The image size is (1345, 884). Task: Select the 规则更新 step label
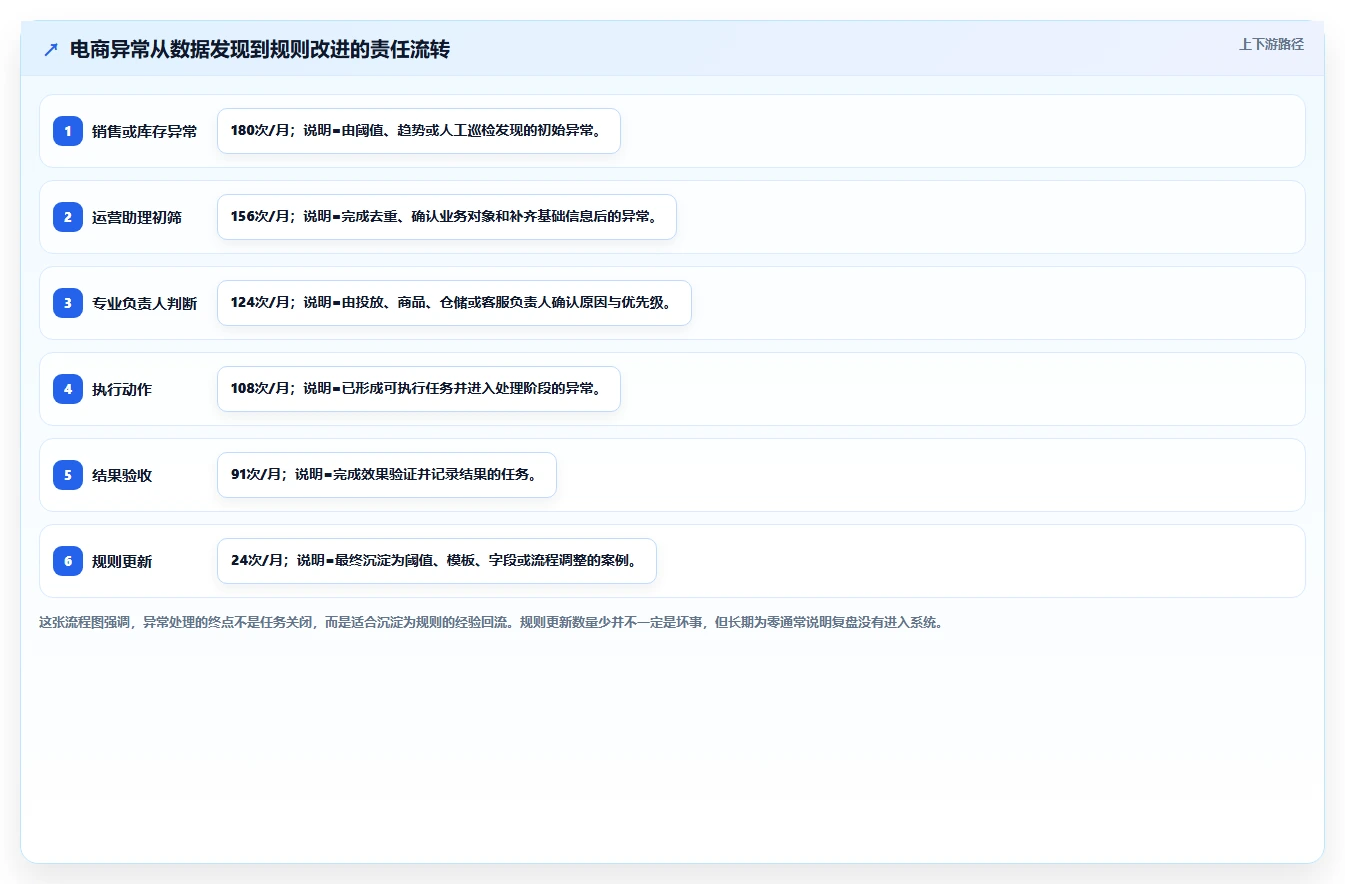(x=122, y=562)
